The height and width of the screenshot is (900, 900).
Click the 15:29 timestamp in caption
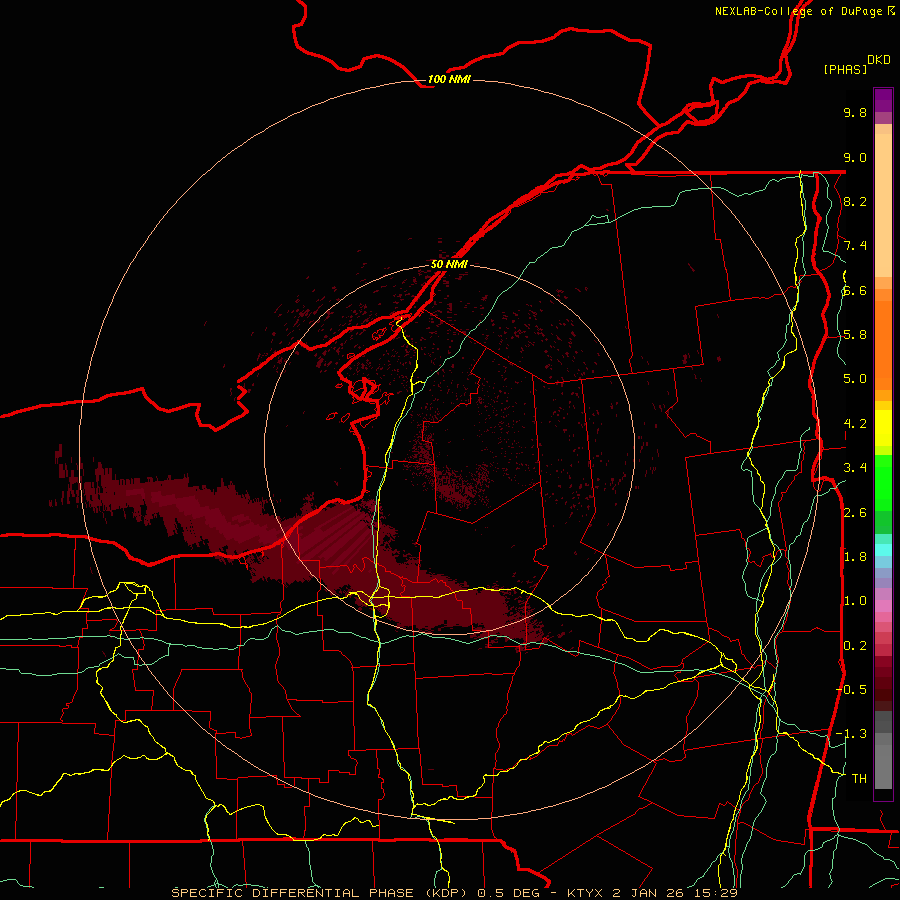click(x=716, y=893)
